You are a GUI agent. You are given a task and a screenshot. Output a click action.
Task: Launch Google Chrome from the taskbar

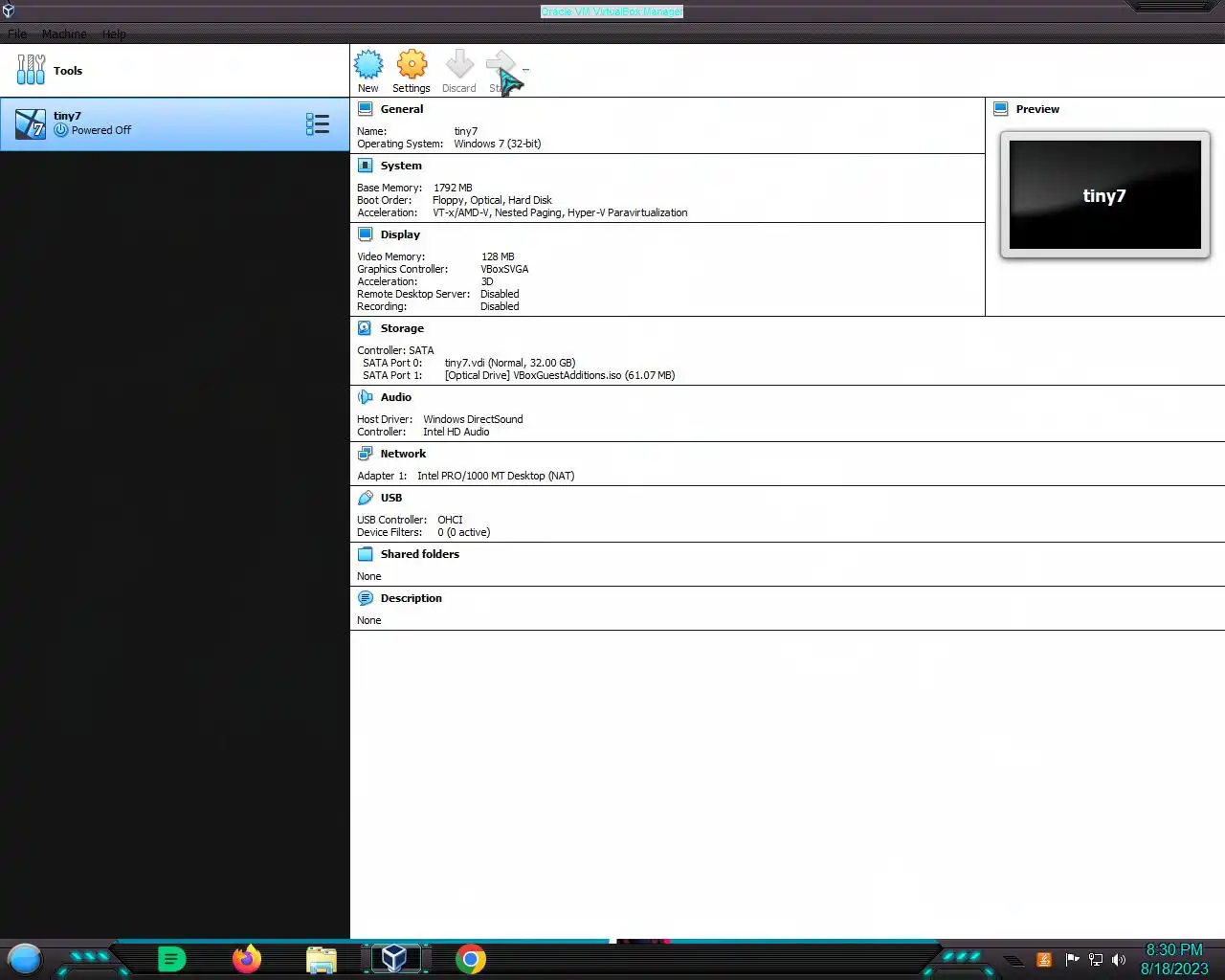(471, 959)
